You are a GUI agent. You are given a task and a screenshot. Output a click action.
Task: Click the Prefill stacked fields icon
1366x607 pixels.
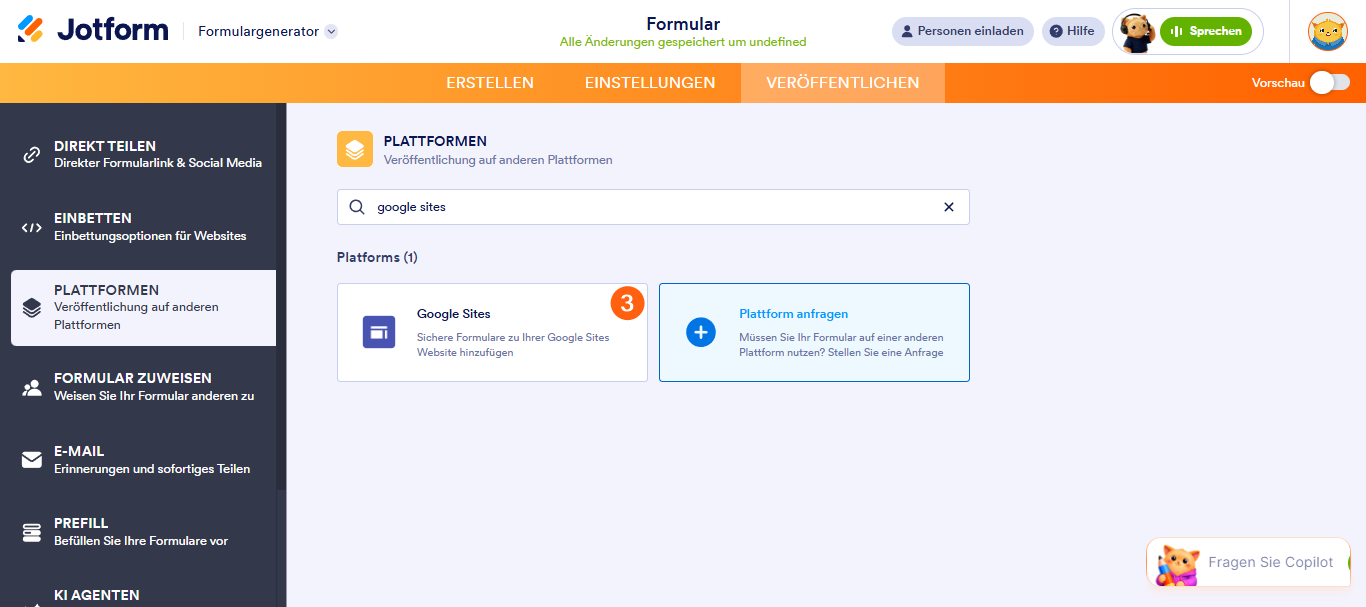[32, 533]
